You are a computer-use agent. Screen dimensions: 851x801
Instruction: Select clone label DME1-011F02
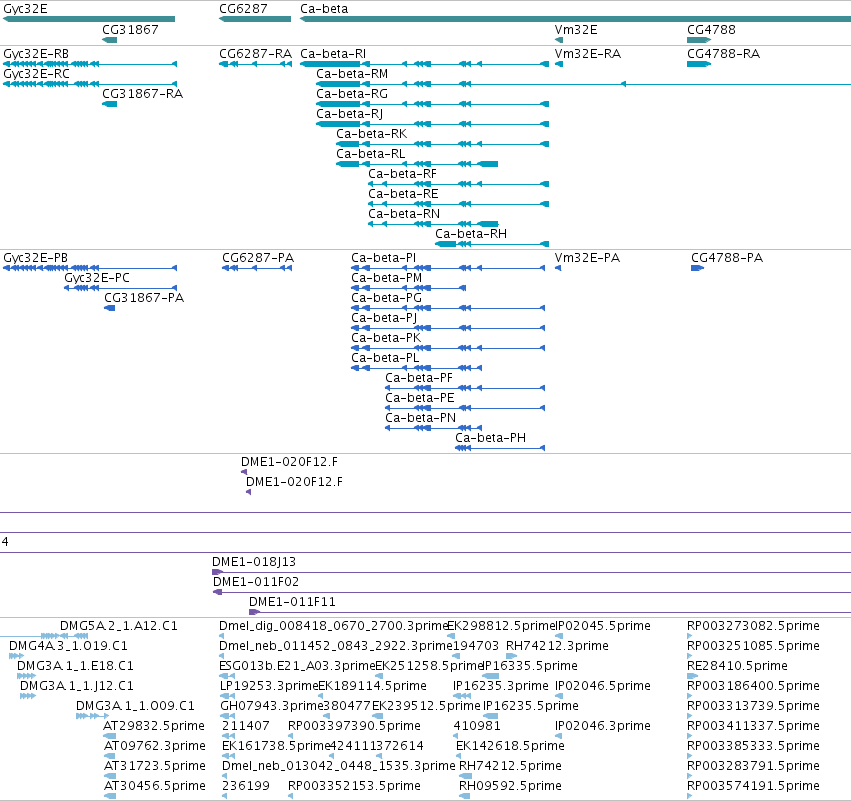pos(256,582)
